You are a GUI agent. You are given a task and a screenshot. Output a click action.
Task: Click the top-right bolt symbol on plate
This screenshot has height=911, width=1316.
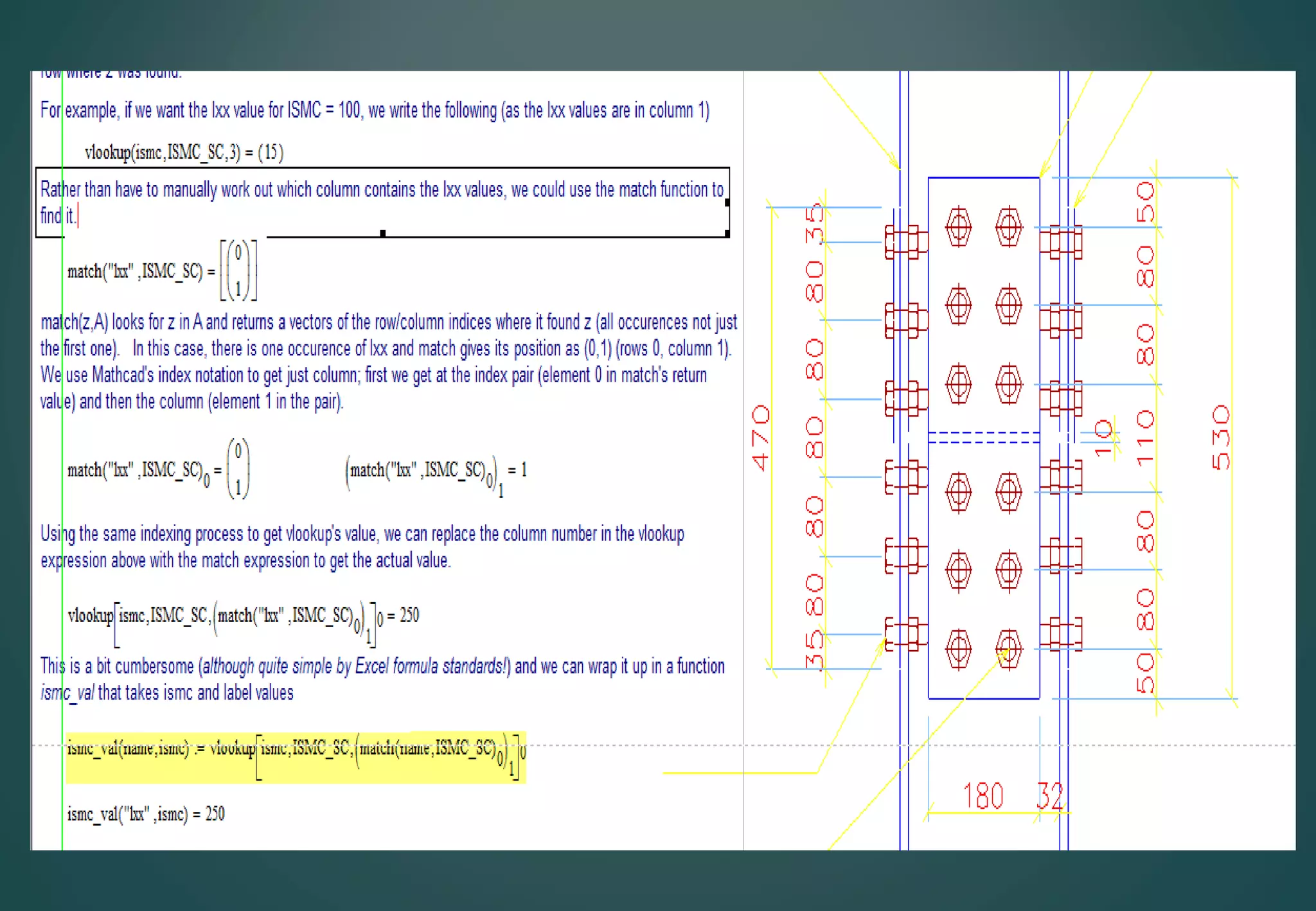1008,226
